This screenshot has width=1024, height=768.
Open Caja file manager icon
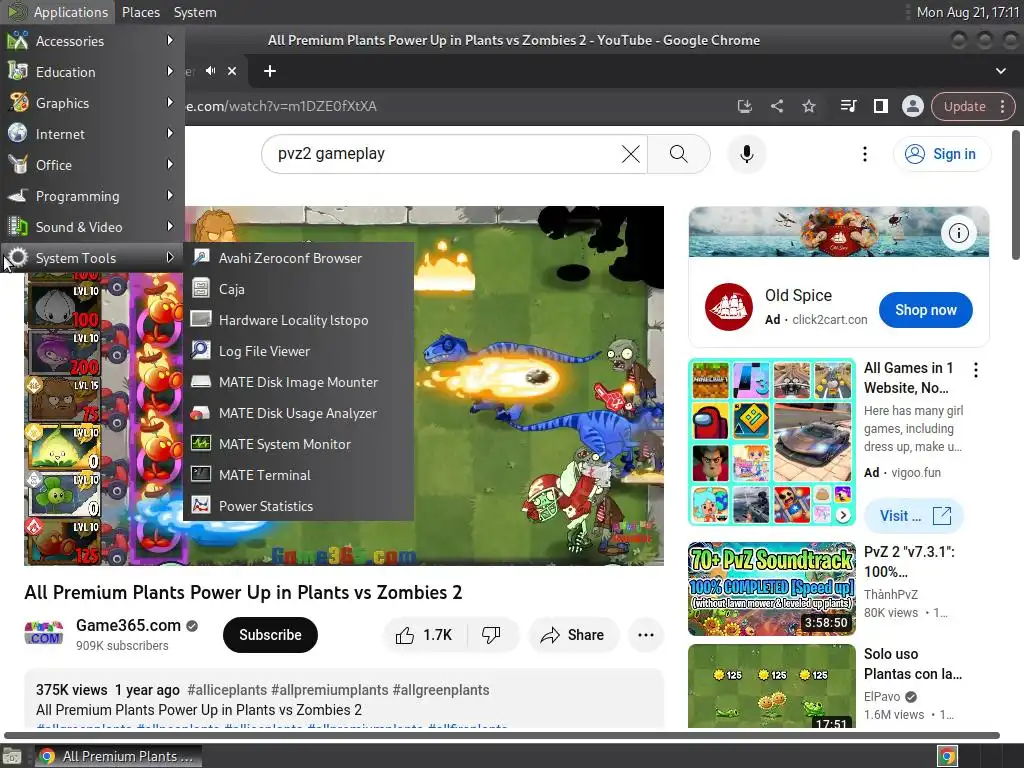click(x=200, y=289)
